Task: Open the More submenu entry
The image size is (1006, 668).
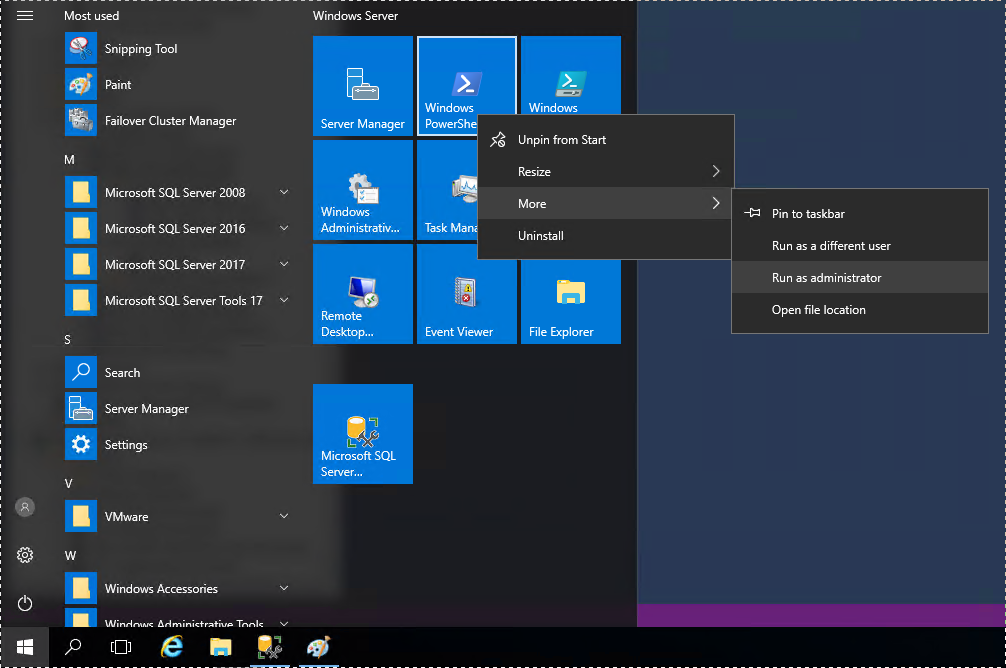Action: click(606, 203)
